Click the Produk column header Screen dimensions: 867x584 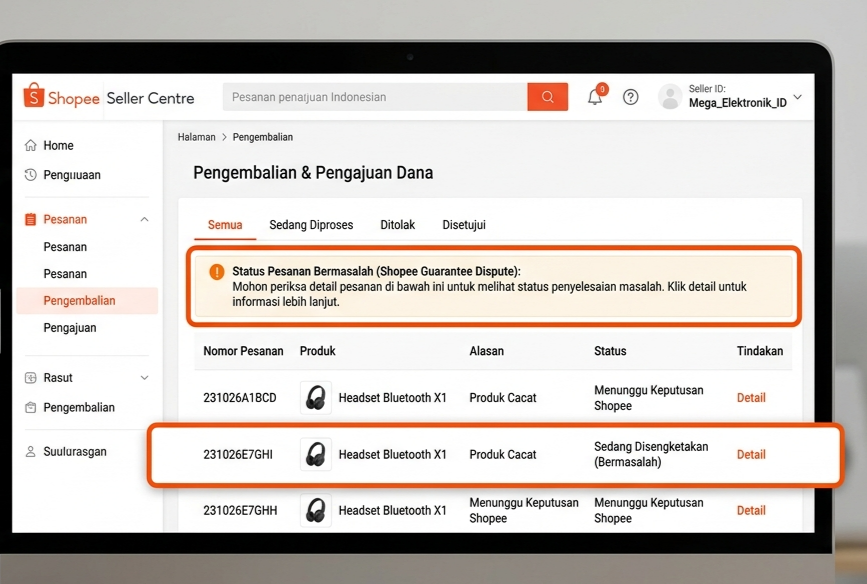point(317,351)
